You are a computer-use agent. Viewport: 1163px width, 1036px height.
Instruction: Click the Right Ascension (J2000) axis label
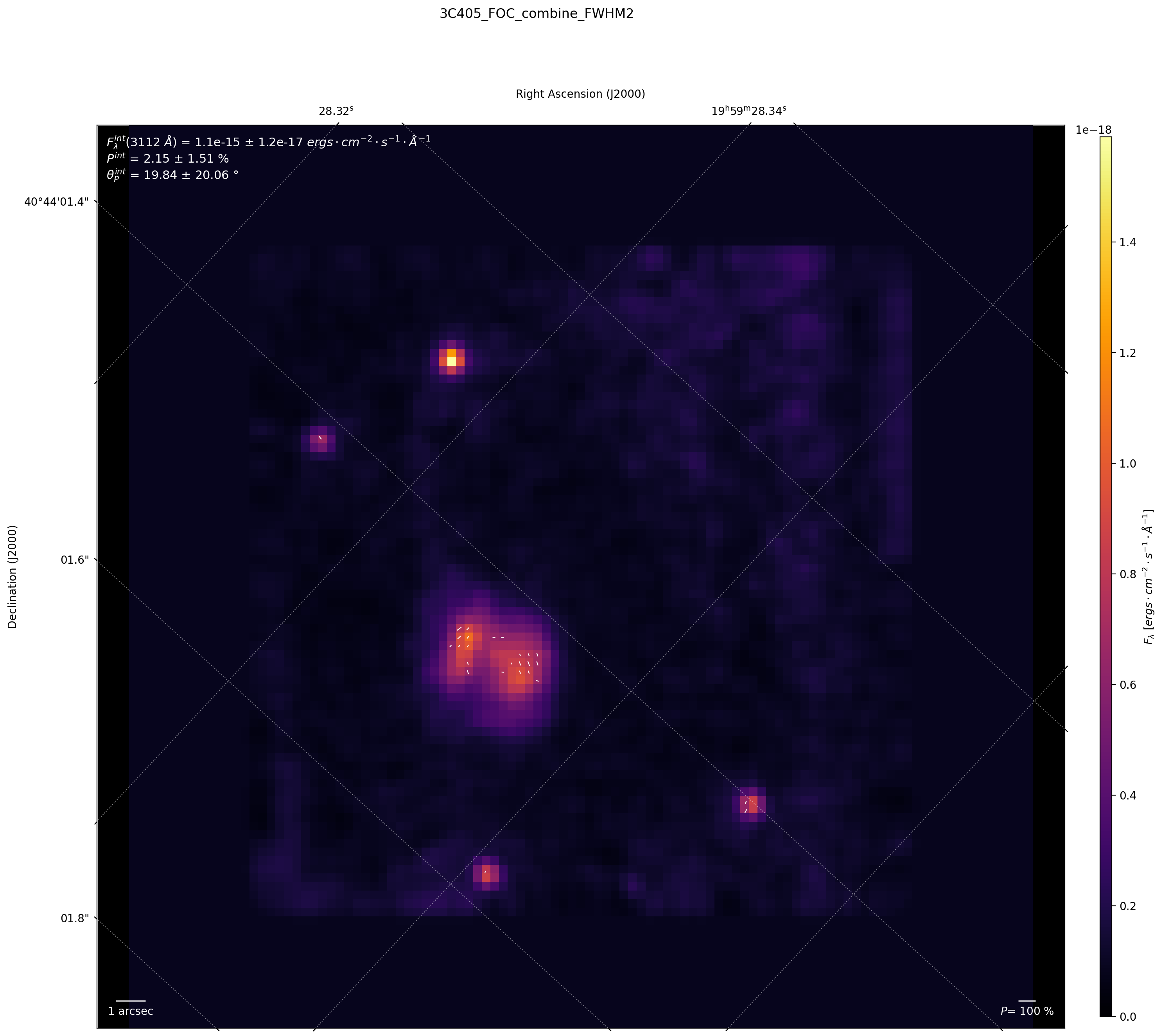[x=580, y=94]
